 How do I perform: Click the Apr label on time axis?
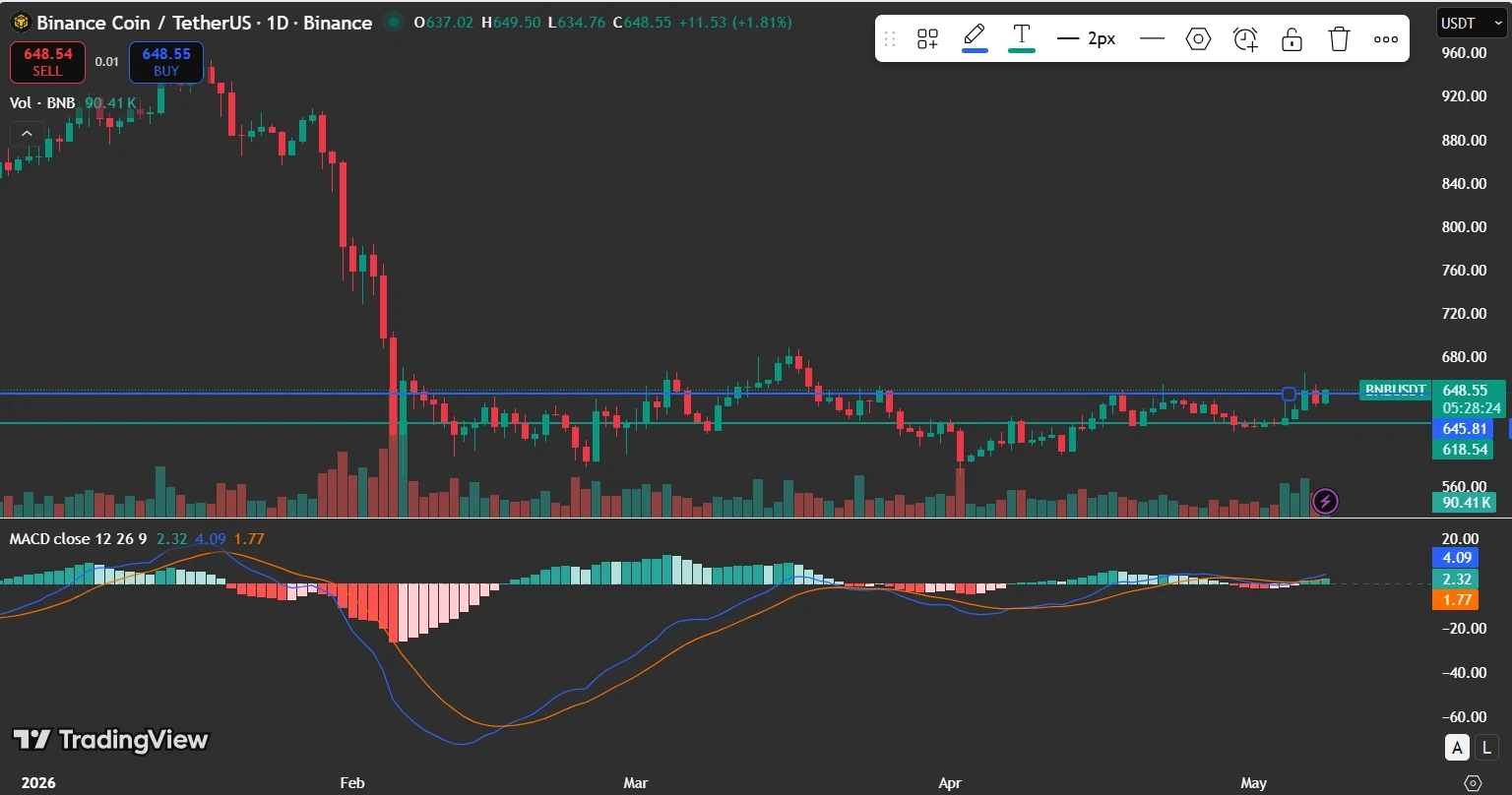pos(950,783)
